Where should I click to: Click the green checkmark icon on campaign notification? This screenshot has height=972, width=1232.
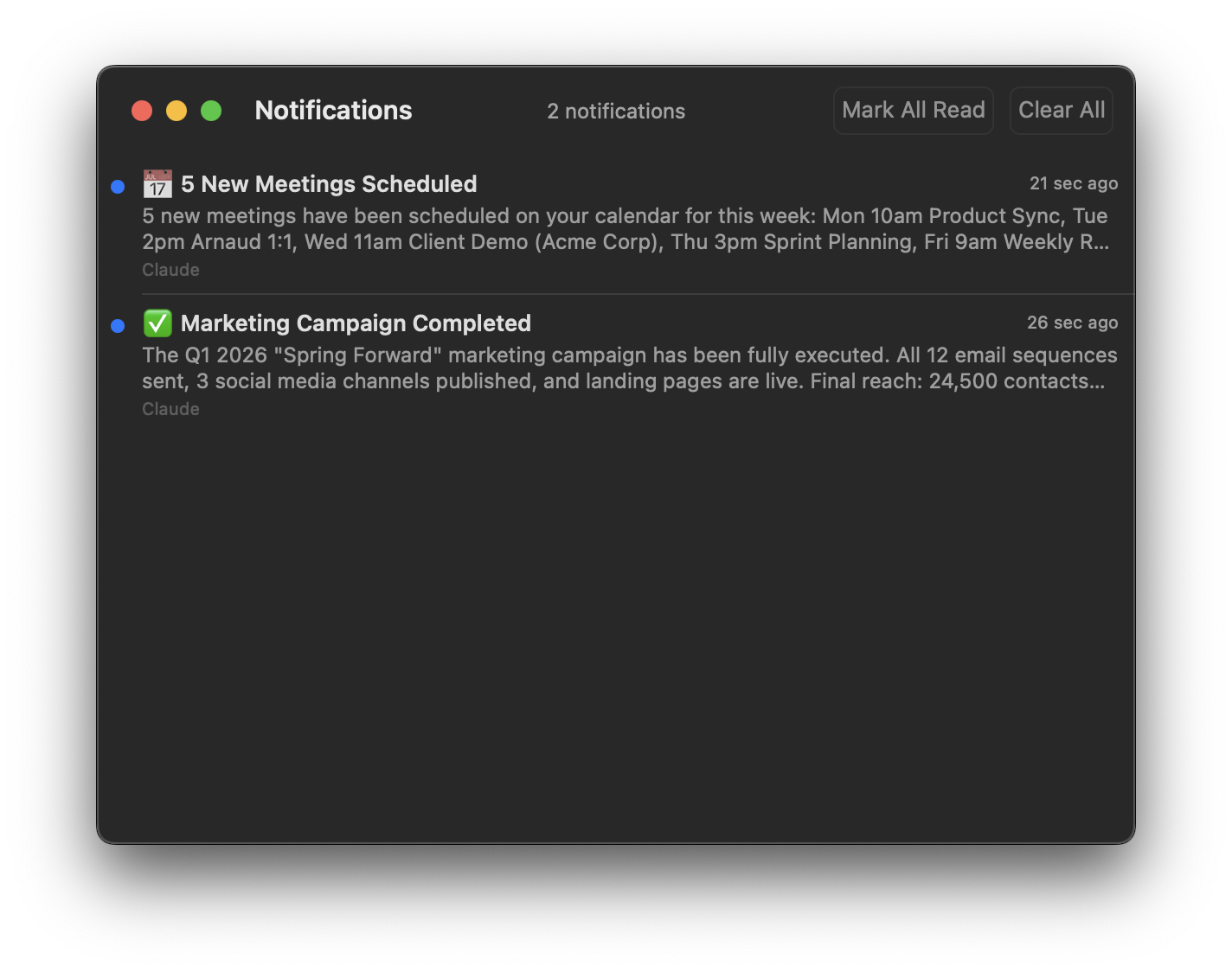click(x=157, y=323)
